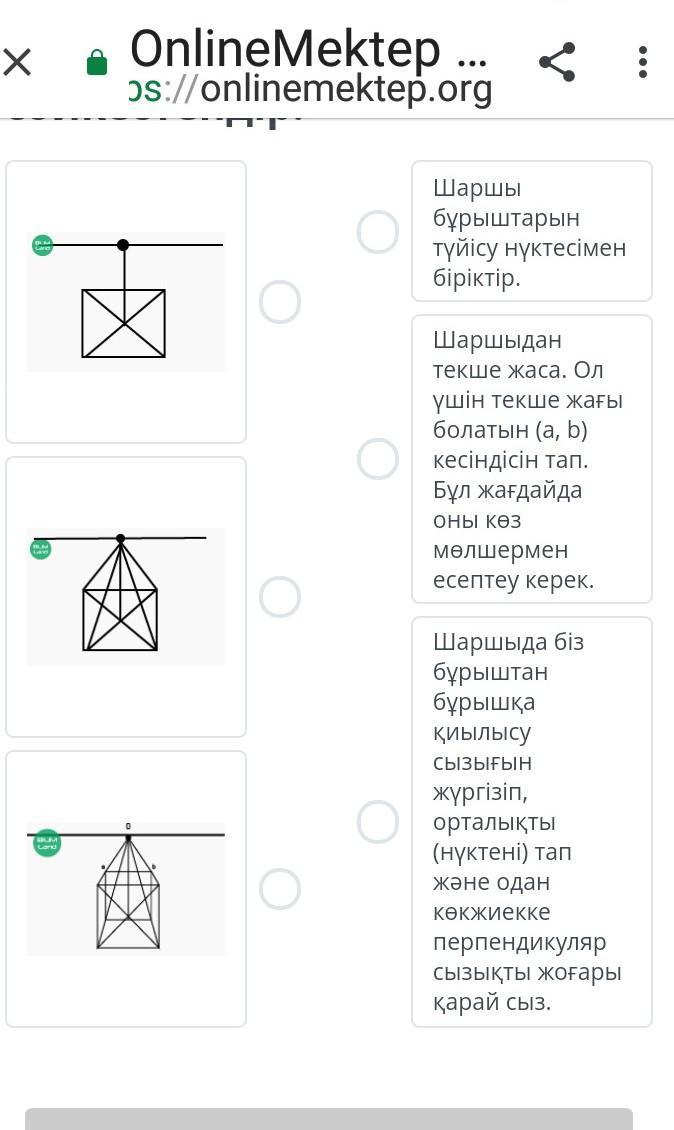The height and width of the screenshot is (1130, 674).
Task: Select radio button beside square-with-diagonals drawing
Action: (x=280, y=302)
